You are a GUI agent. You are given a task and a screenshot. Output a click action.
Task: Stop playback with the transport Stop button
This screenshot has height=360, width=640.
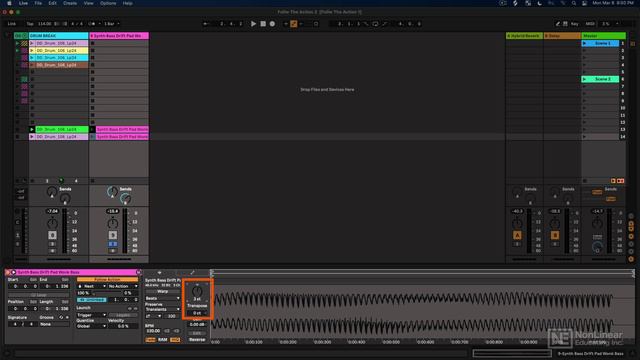[x=263, y=24]
